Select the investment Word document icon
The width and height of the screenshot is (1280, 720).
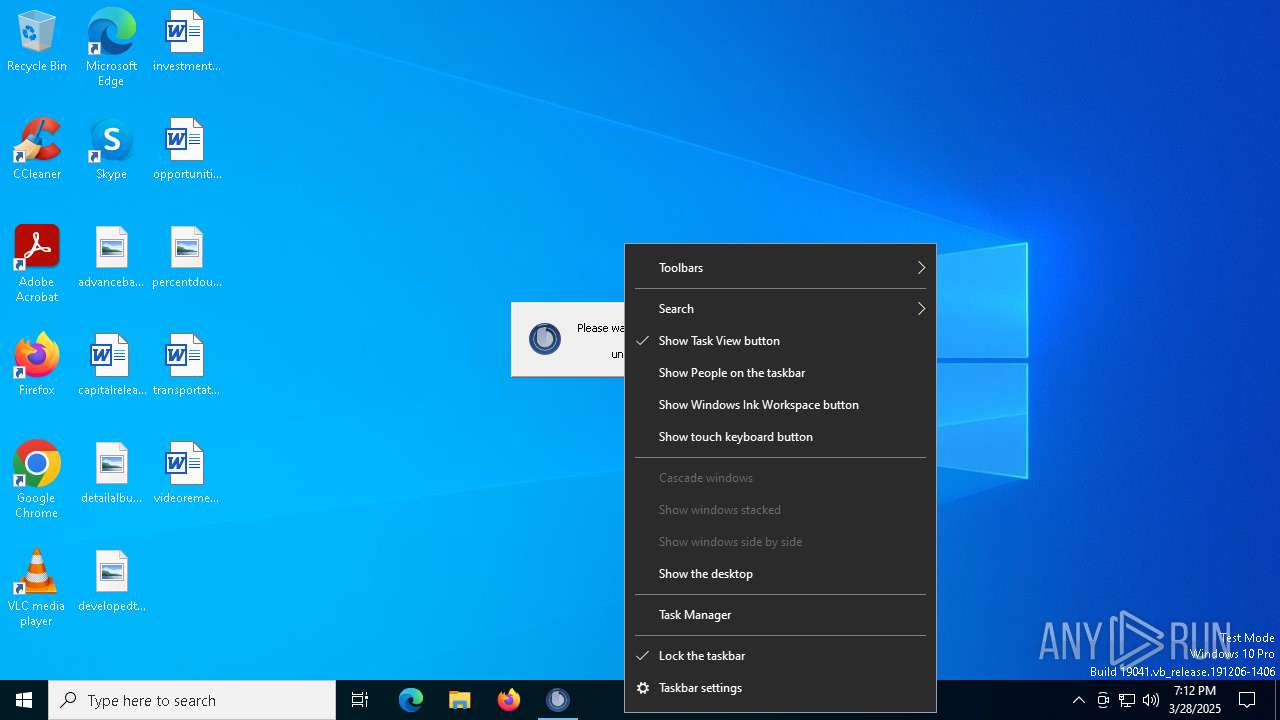(186, 42)
